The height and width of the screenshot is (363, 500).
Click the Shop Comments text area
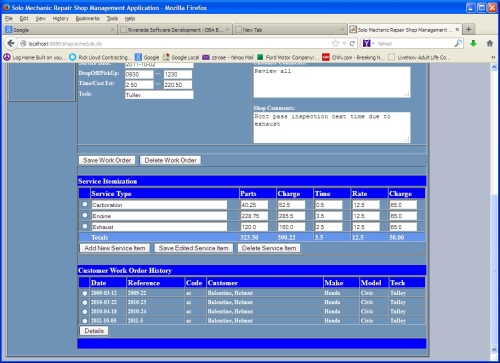(x=332, y=127)
